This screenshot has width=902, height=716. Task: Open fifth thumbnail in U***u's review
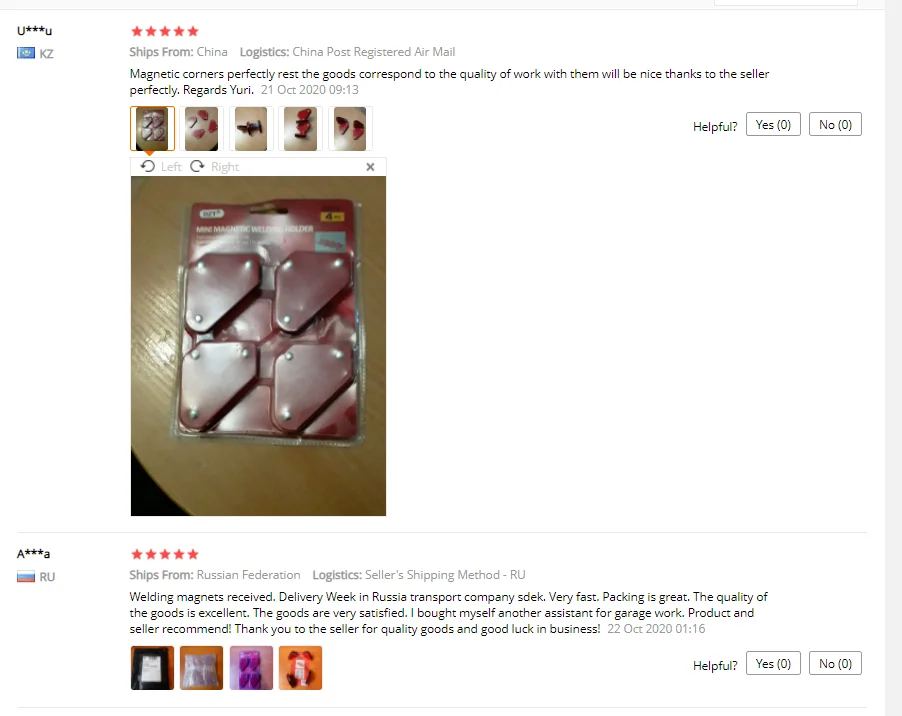click(x=350, y=129)
